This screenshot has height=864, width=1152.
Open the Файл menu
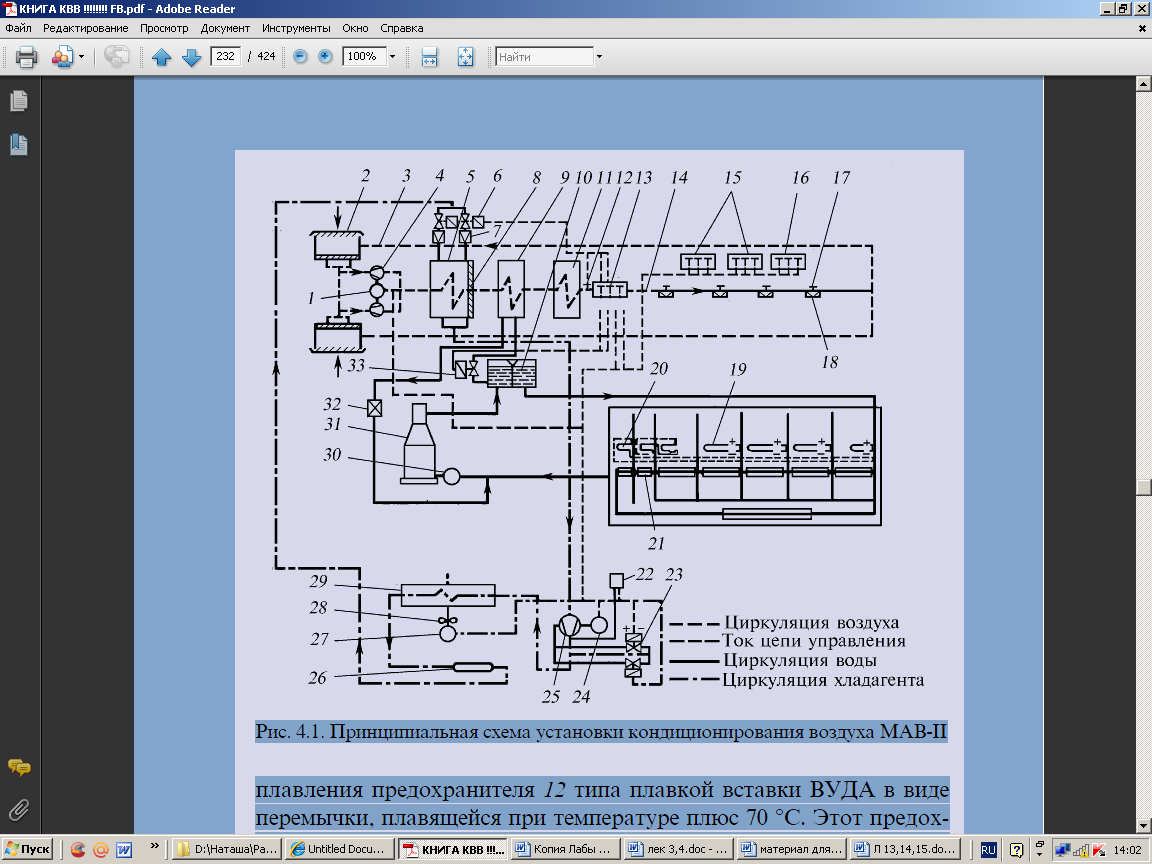(18, 28)
